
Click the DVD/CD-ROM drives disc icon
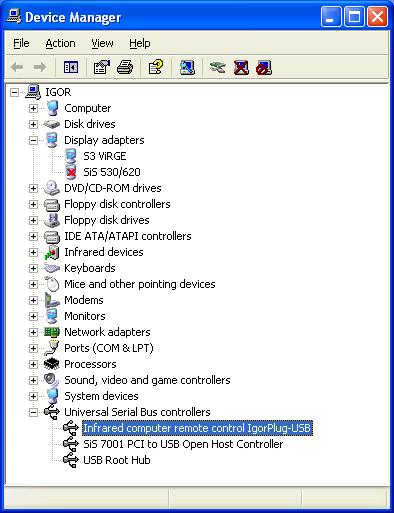(52, 188)
